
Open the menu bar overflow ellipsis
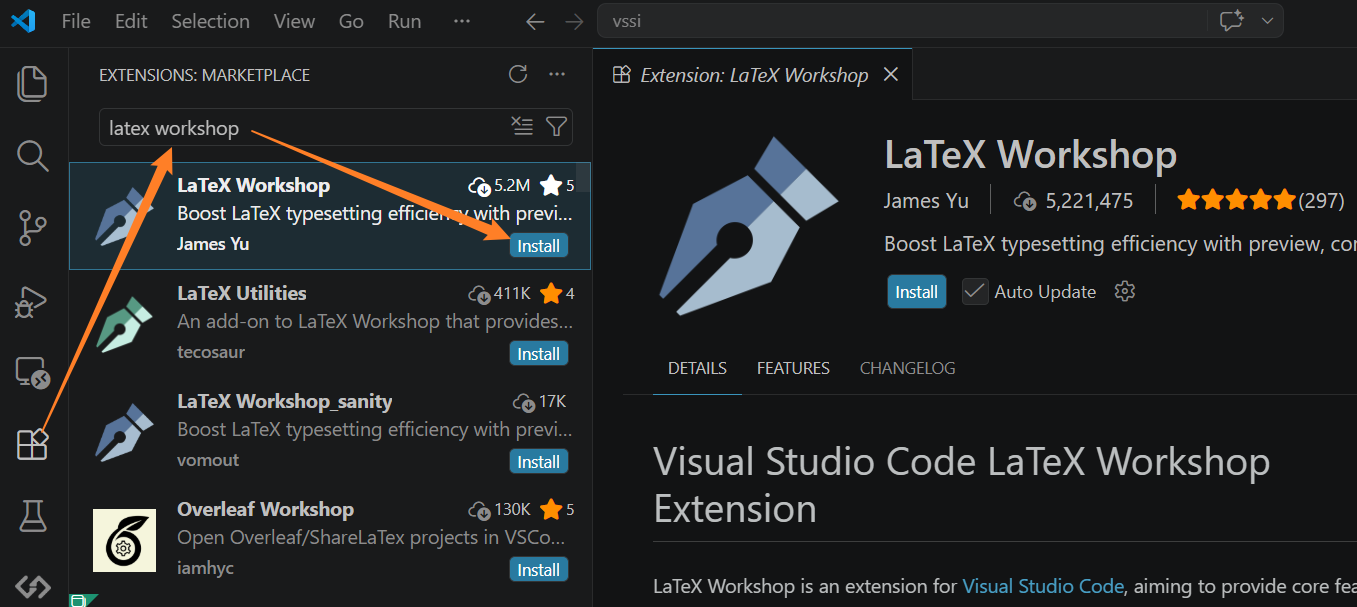(x=461, y=21)
